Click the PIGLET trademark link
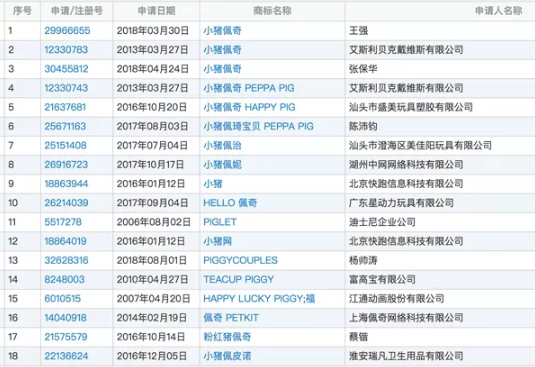 [220, 222]
